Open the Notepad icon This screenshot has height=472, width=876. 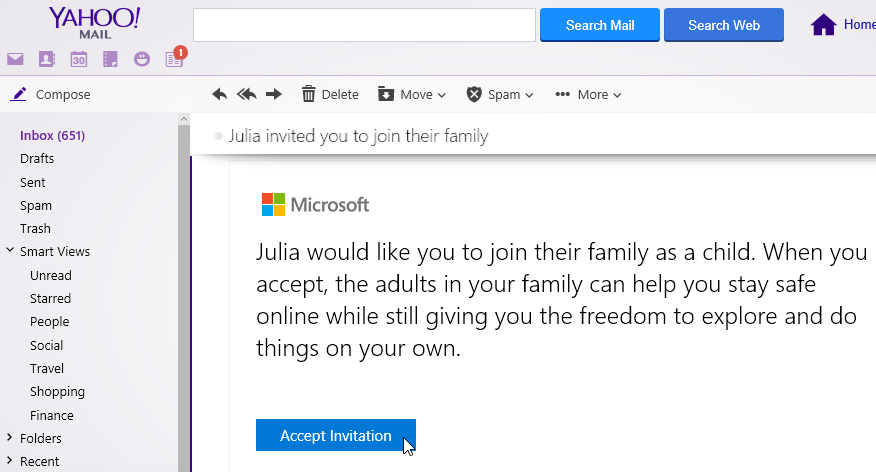tap(110, 60)
